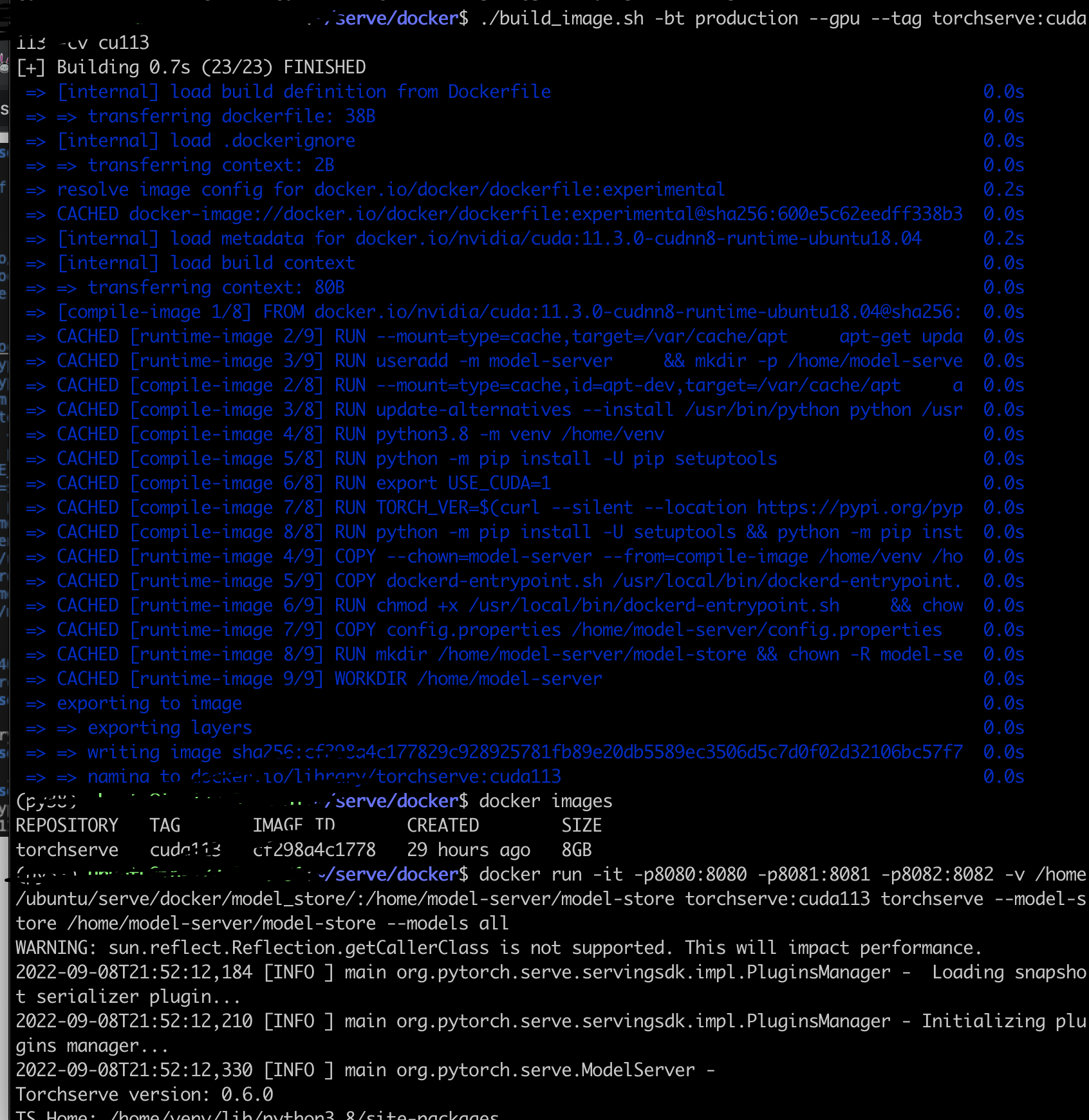Select the IMAGE ID value cf298a4c1778
The width and height of the screenshot is (1089, 1120).
[x=313, y=850]
